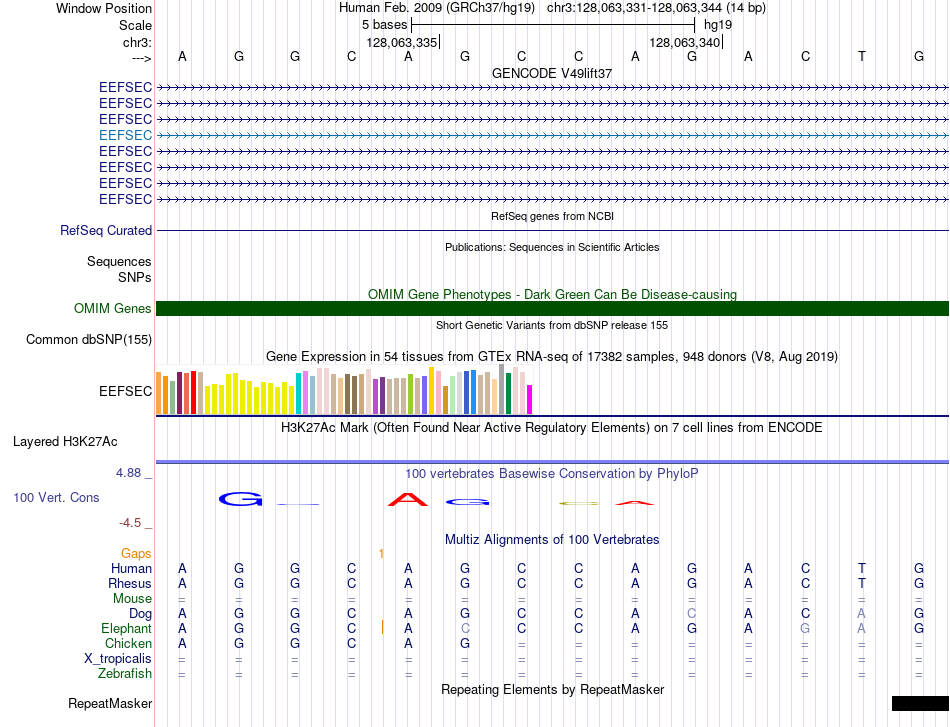The width and height of the screenshot is (950, 727).
Task: Select the Chicken species alignment label
Action: coord(128,643)
